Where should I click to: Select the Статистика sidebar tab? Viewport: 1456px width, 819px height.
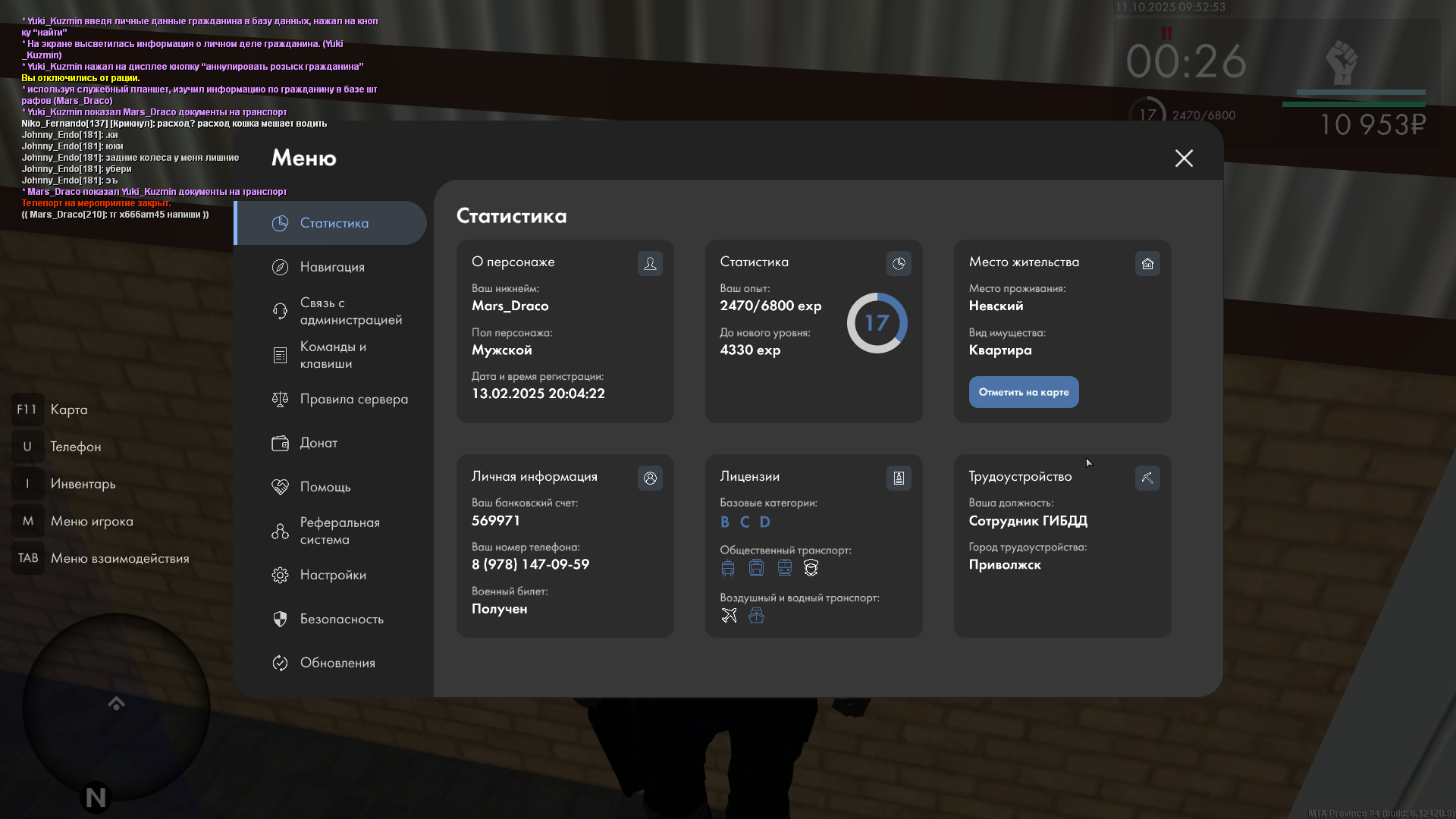334,223
